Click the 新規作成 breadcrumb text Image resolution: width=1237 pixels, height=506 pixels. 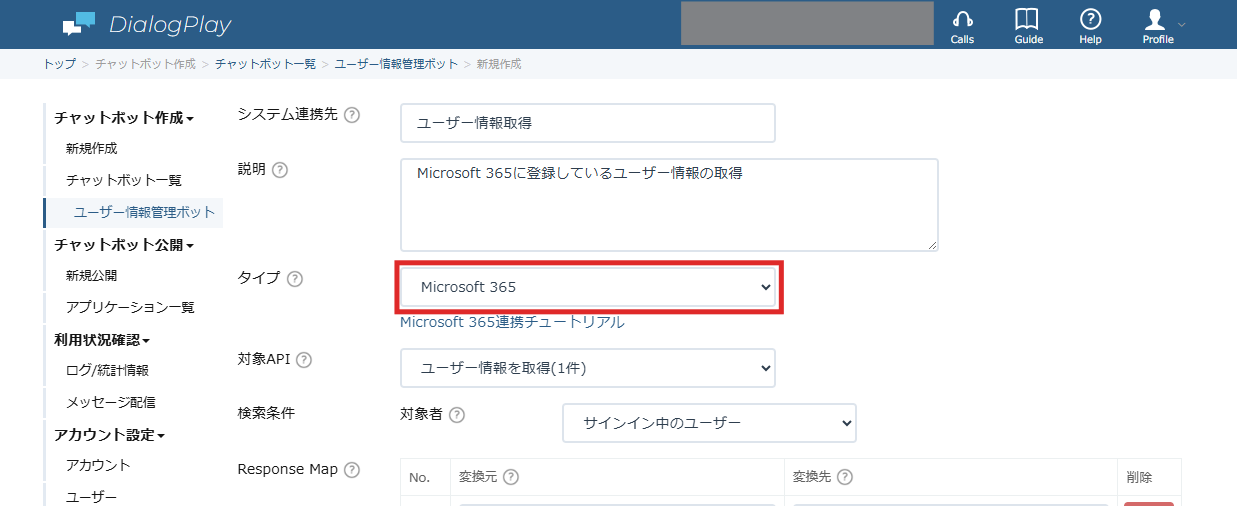(x=499, y=64)
